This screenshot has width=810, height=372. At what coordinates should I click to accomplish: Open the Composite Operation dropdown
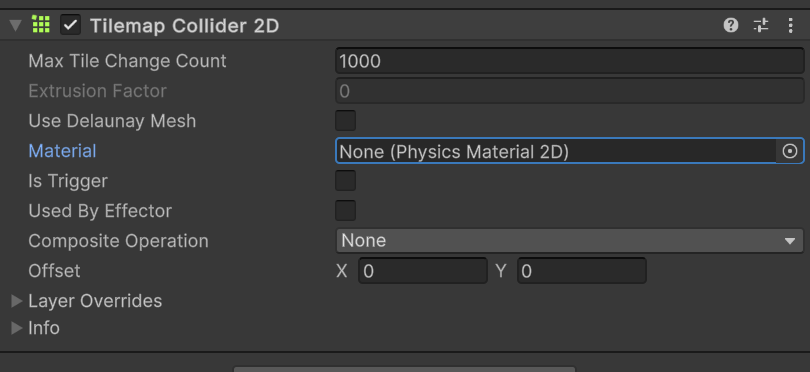tap(570, 241)
